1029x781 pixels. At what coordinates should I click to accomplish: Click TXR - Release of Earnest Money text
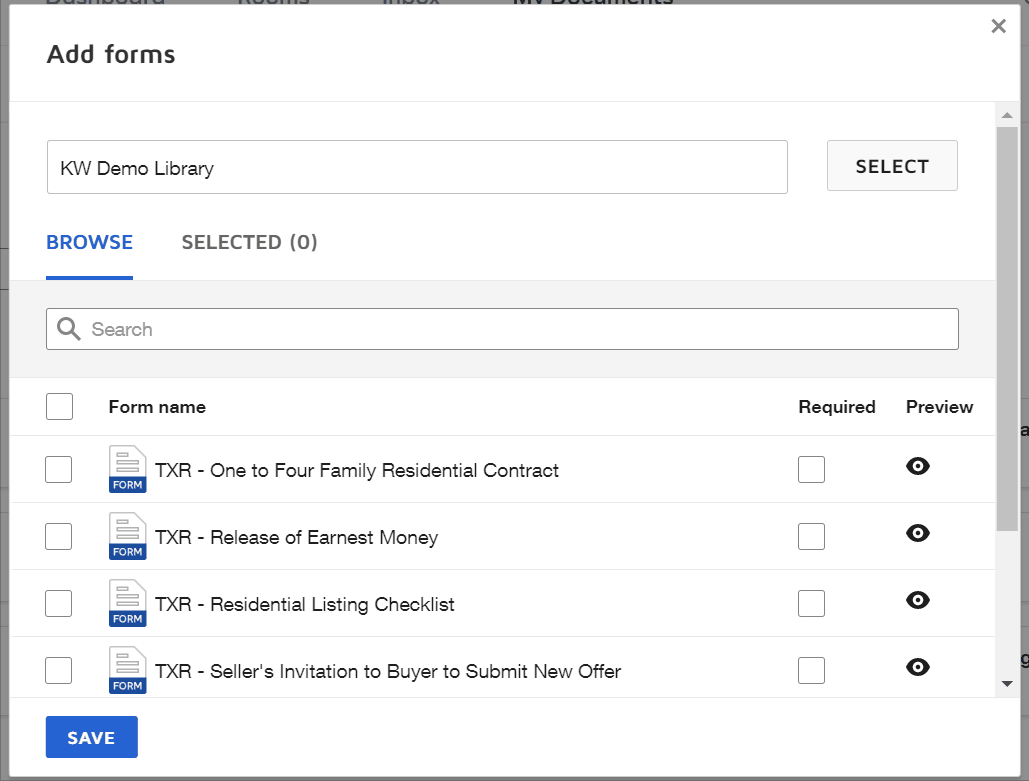coord(296,537)
